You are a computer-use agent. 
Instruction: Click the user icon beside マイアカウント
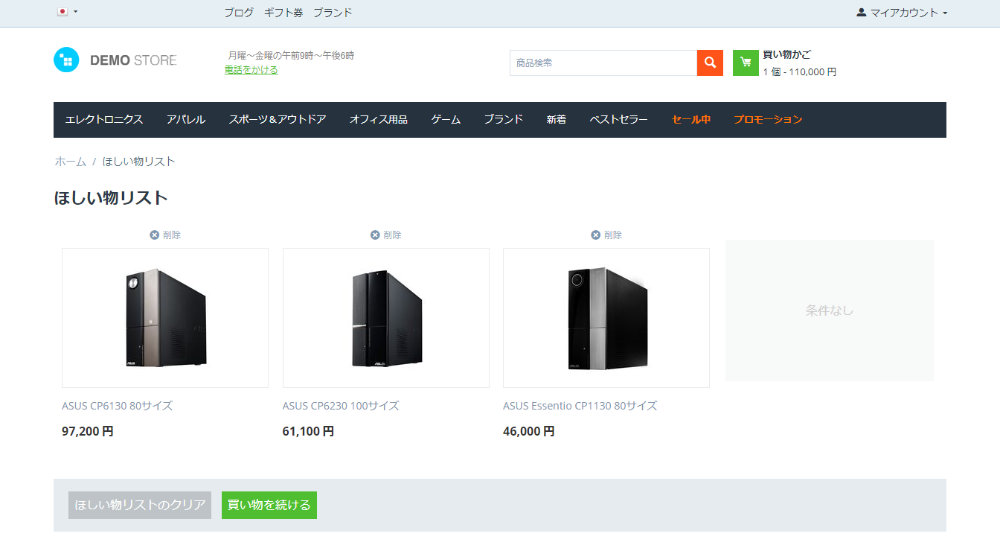coord(861,12)
